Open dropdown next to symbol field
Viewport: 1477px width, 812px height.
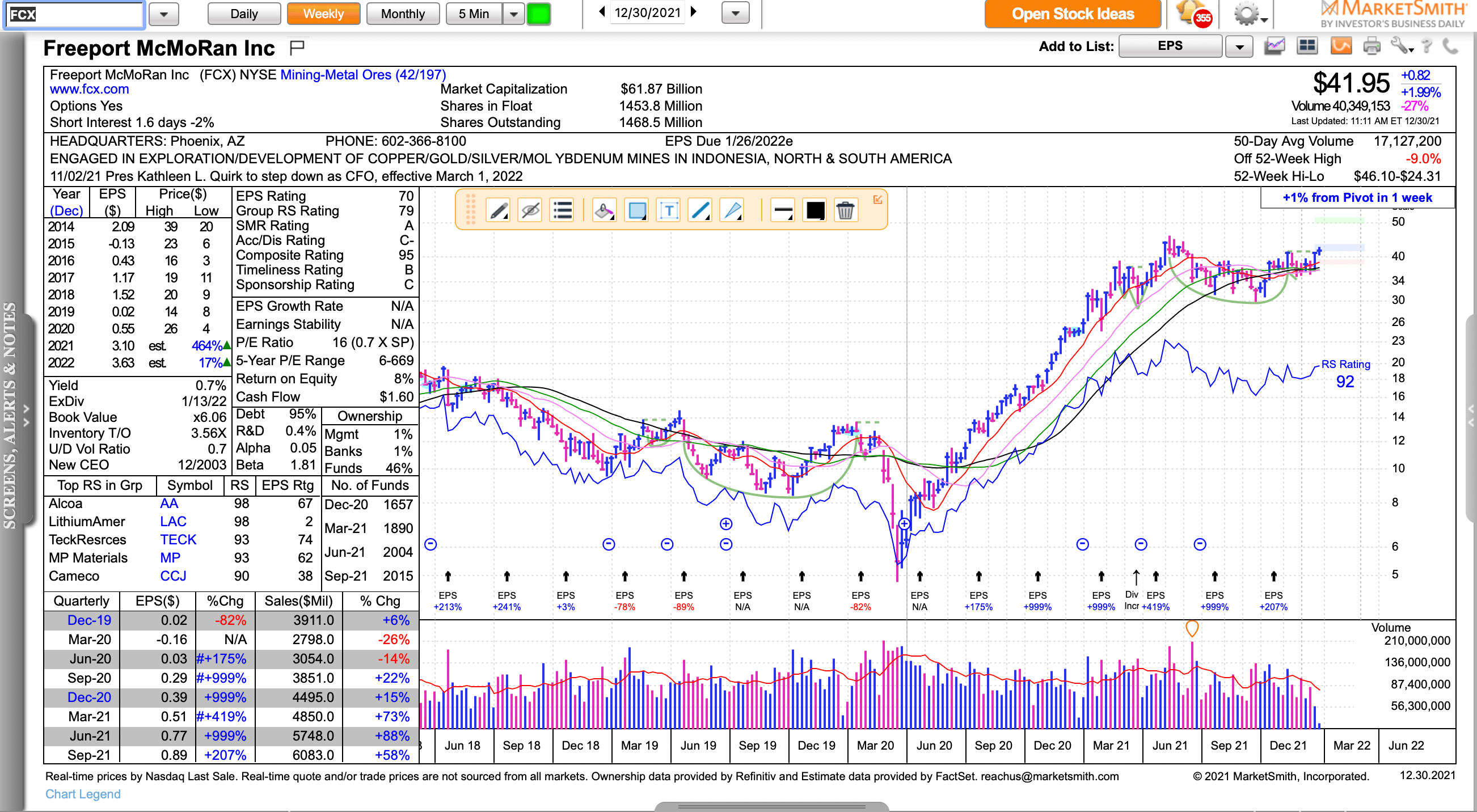164,14
